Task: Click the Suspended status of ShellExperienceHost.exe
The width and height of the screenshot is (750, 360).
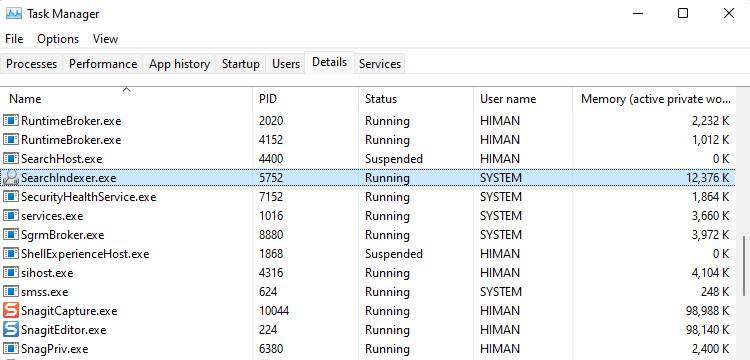Action: 394,254
